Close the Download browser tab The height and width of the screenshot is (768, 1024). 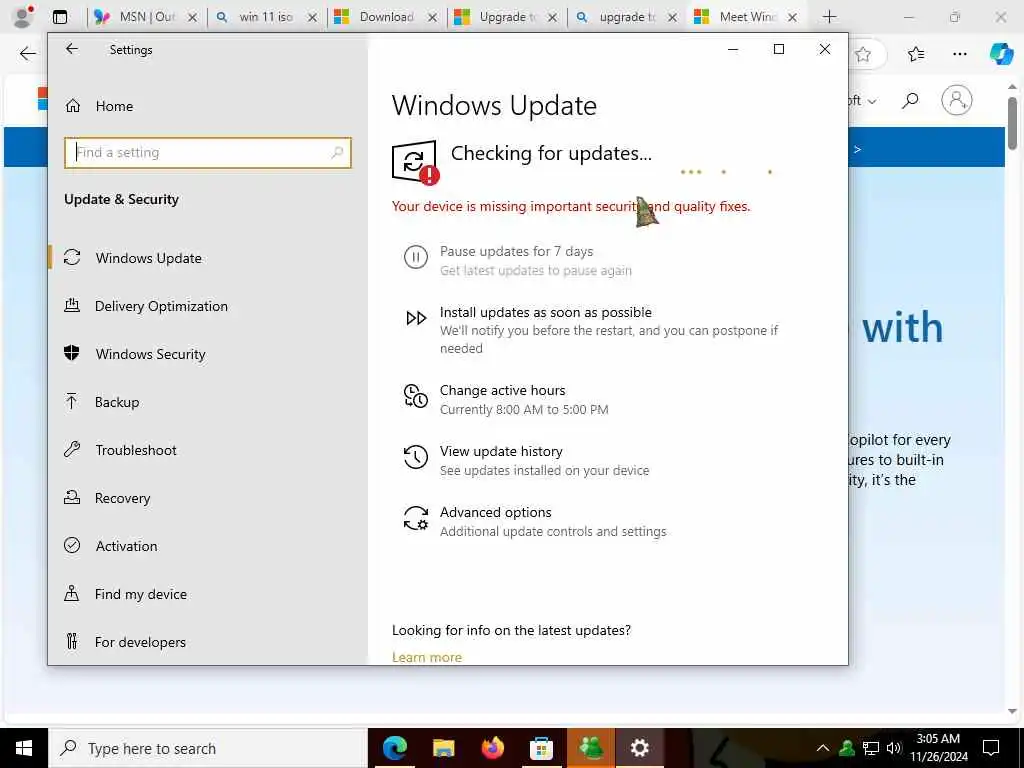coord(432,18)
